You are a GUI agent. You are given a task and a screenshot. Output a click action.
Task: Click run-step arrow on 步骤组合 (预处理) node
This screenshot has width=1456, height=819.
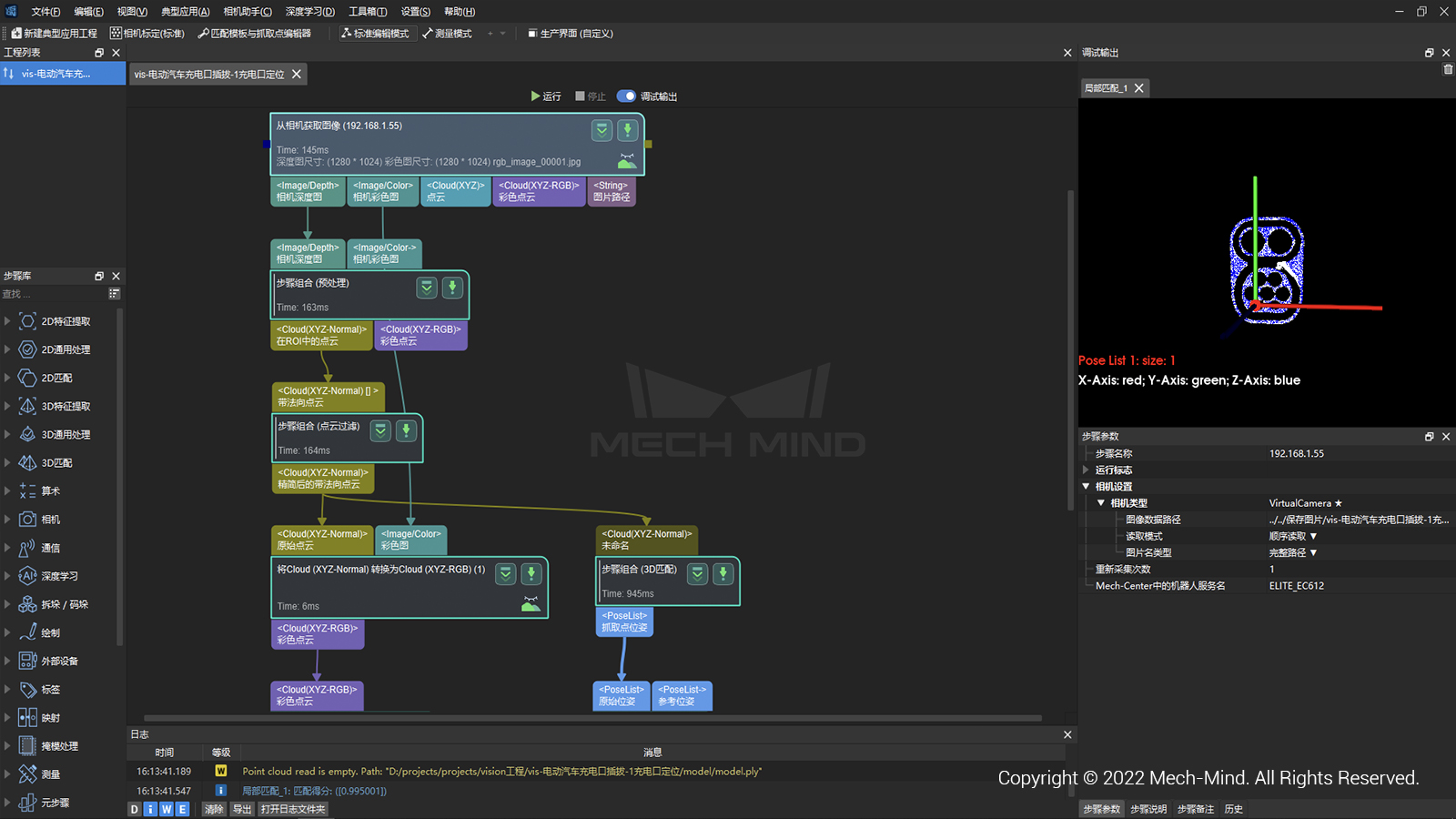pos(452,288)
